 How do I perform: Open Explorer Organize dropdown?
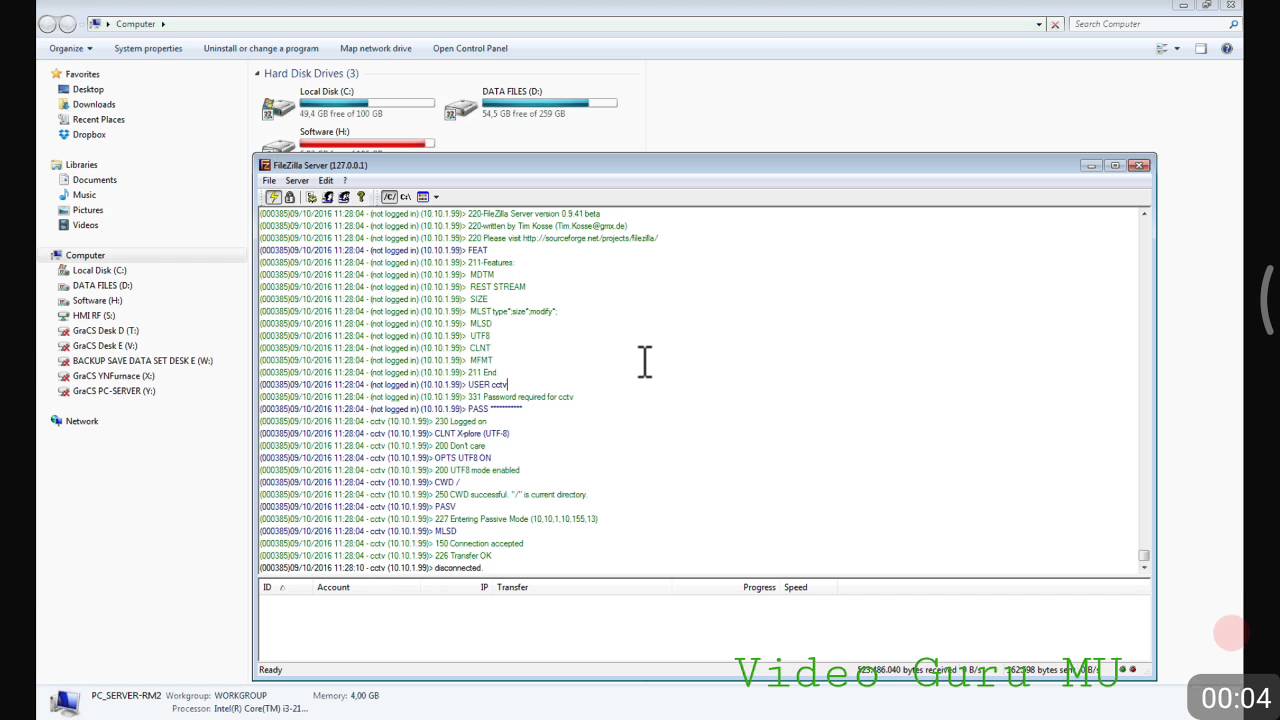[70, 48]
